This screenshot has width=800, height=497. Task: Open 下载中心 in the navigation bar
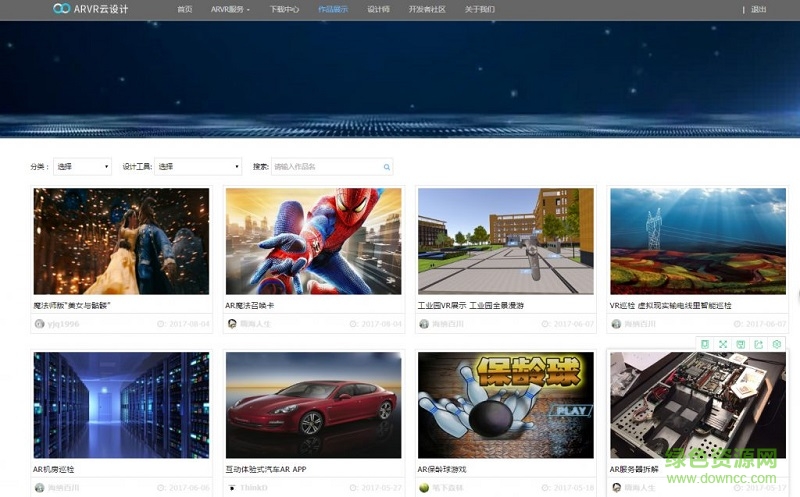click(x=284, y=9)
